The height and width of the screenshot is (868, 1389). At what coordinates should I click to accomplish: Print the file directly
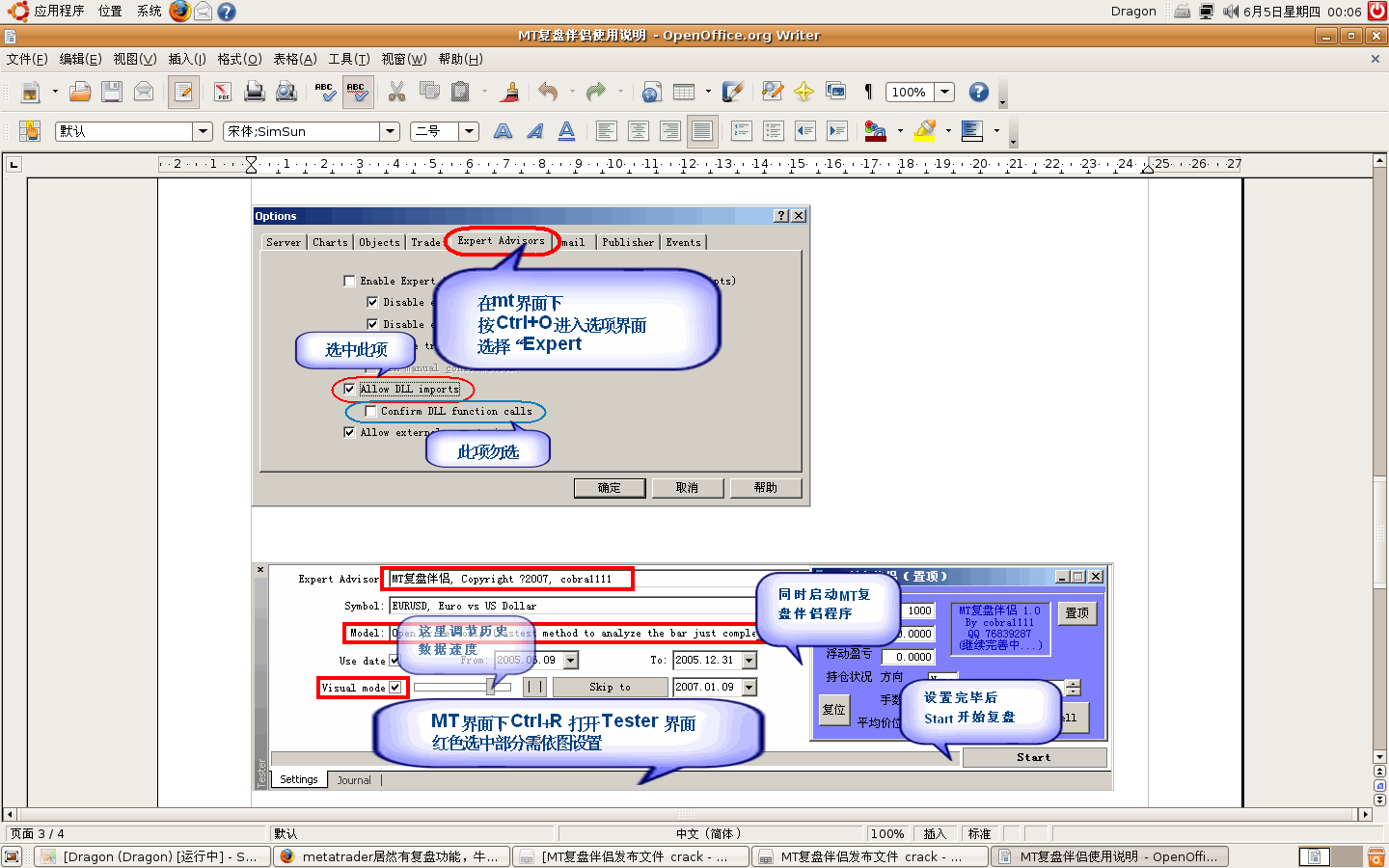[255, 92]
